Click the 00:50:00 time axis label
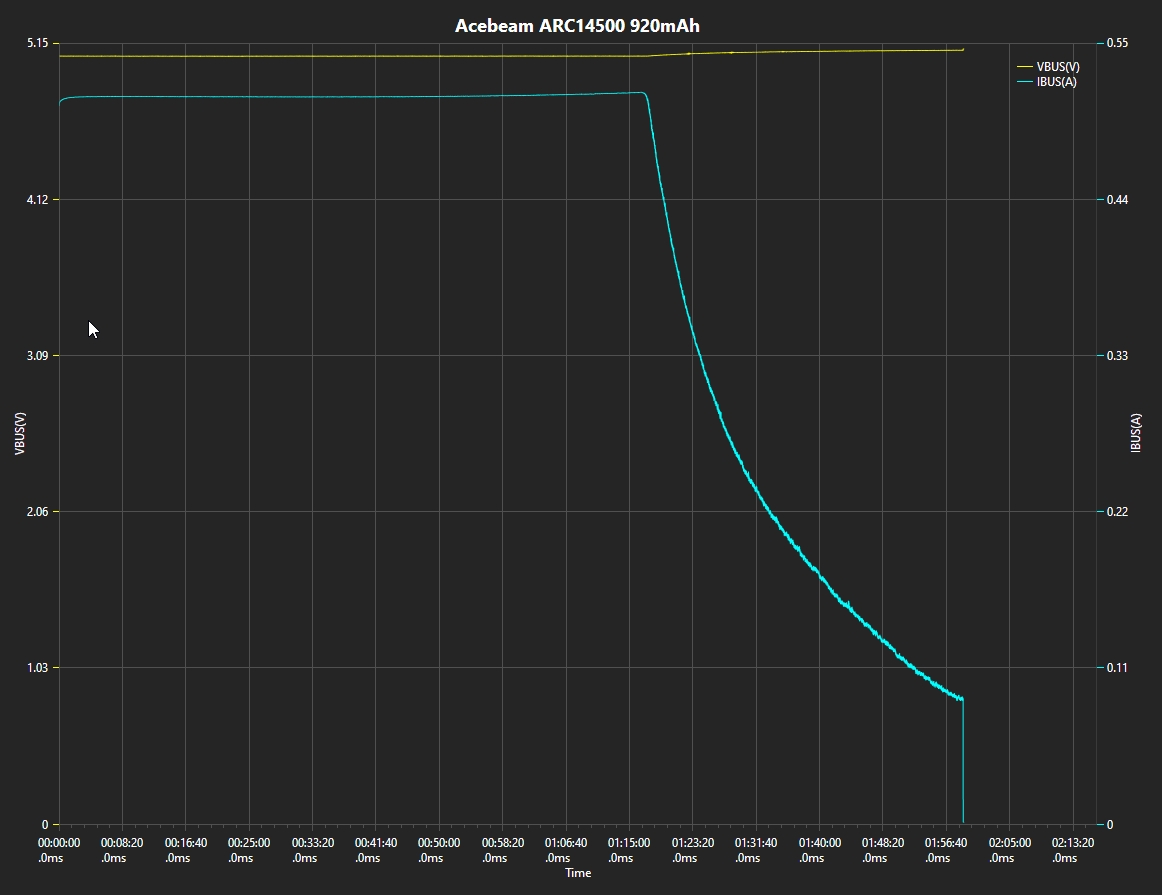 click(x=439, y=851)
